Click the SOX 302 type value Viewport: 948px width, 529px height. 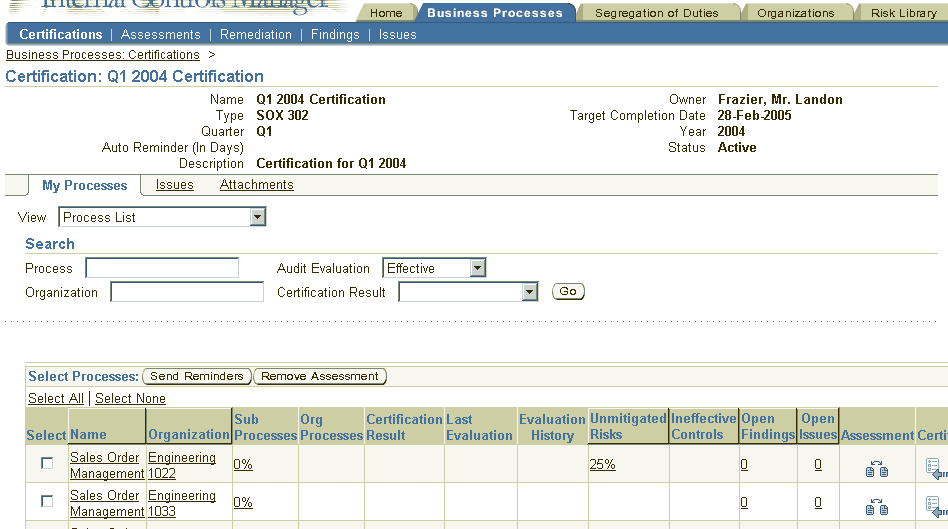[x=282, y=115]
